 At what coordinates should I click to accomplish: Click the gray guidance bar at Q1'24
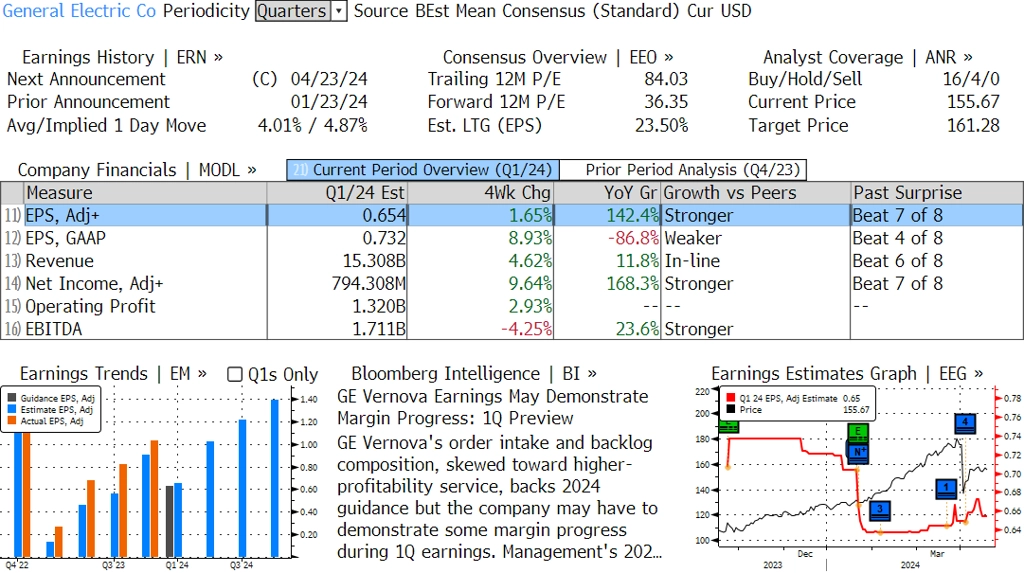coord(170,521)
